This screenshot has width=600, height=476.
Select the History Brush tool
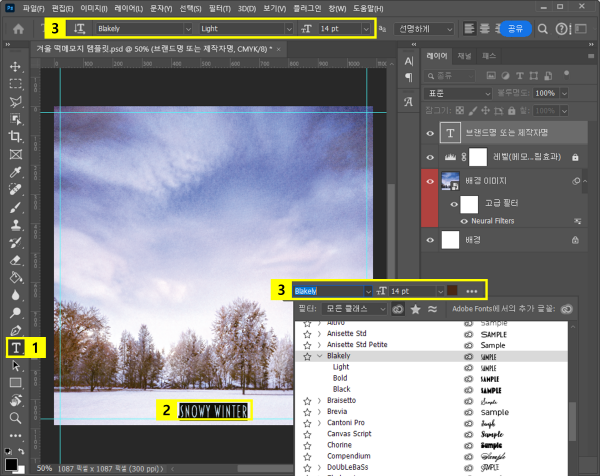(15, 243)
